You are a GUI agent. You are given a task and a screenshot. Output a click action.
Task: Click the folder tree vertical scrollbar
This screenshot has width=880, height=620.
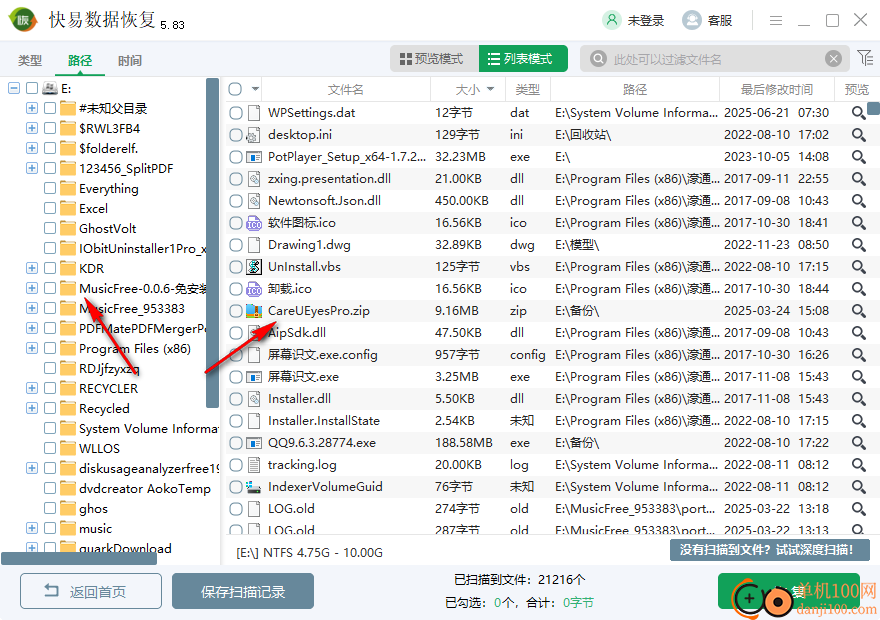coord(212,242)
